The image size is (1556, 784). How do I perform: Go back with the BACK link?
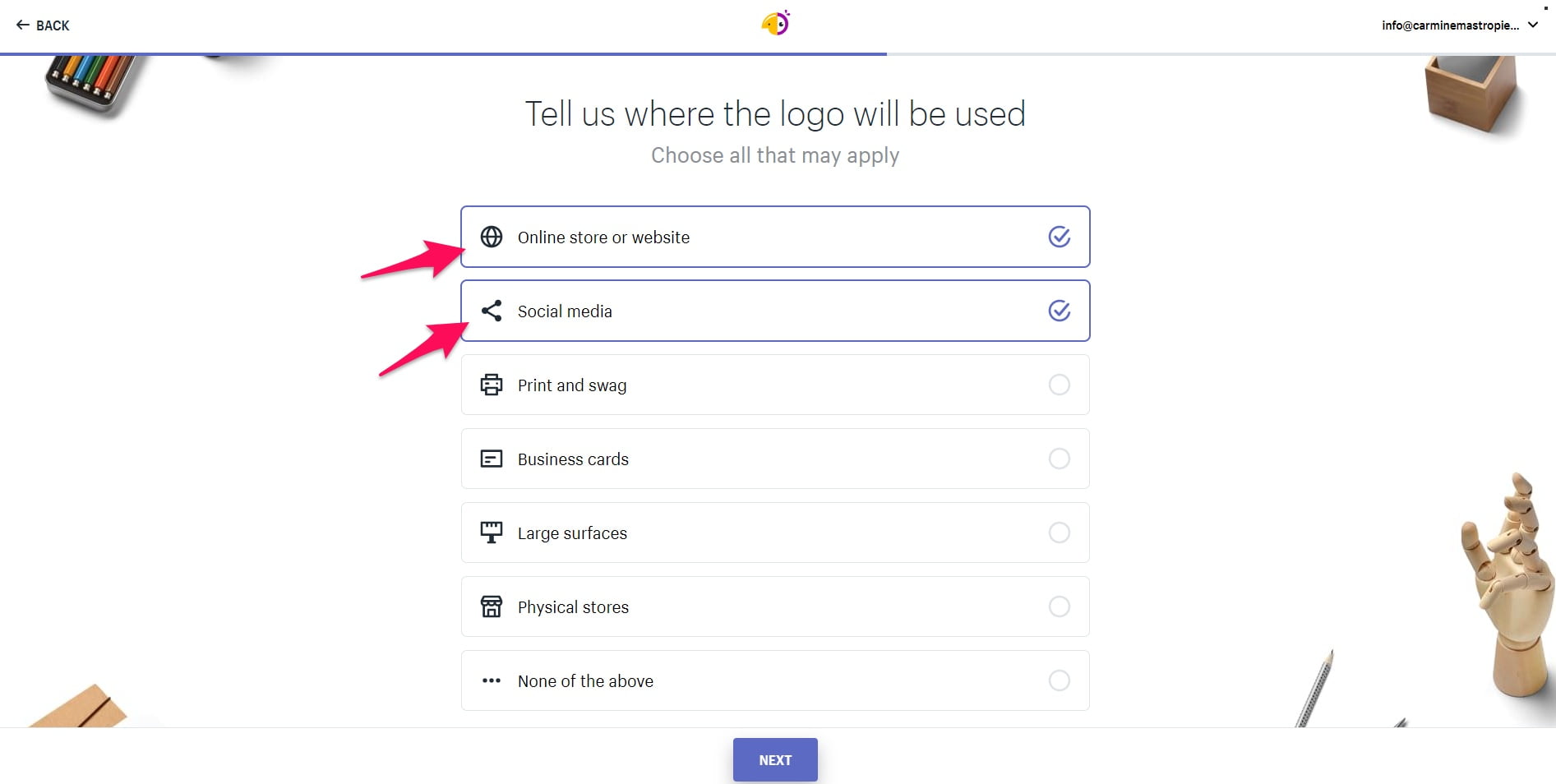pyautogui.click(x=43, y=25)
